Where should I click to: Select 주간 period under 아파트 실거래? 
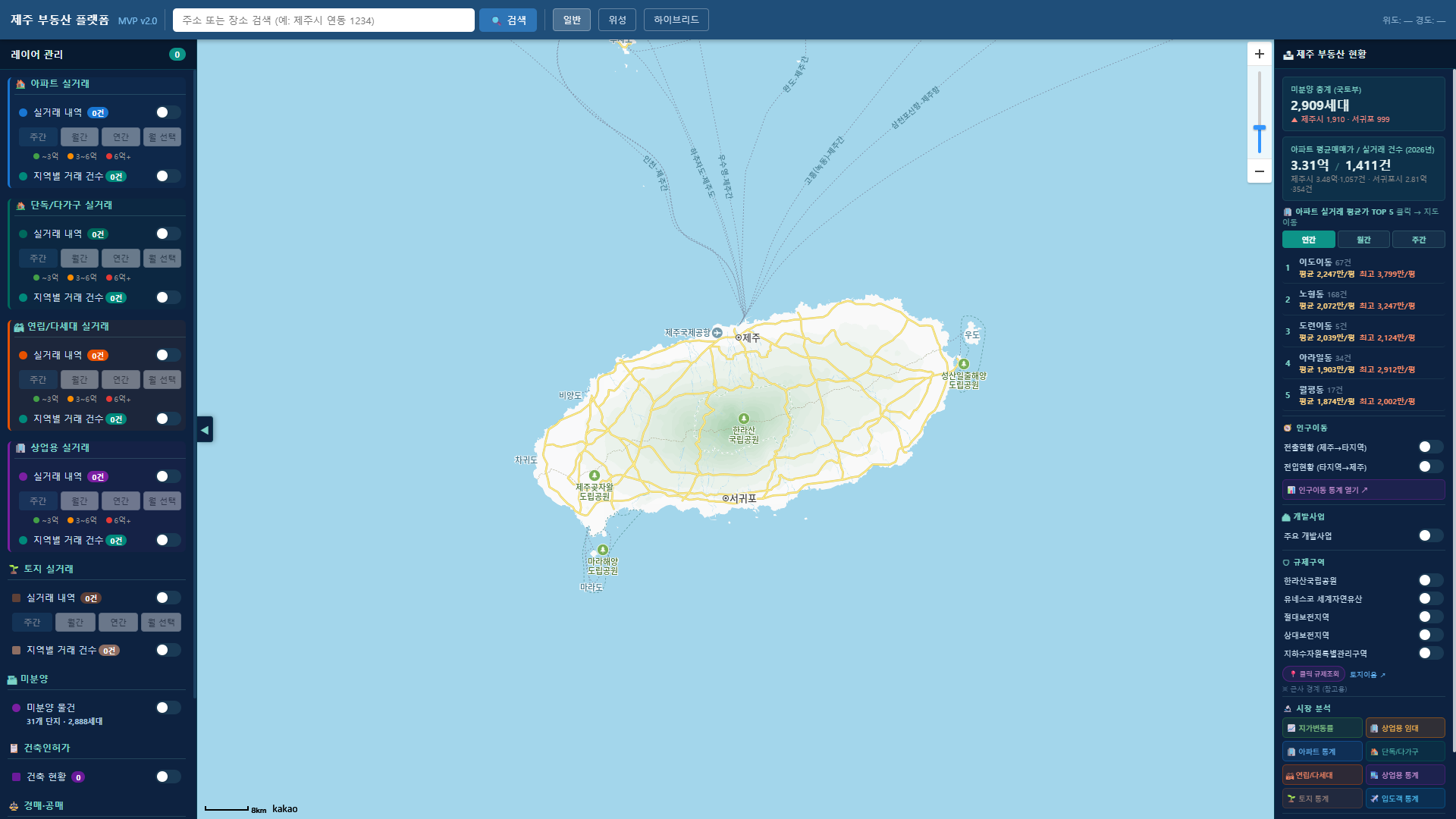pos(38,137)
